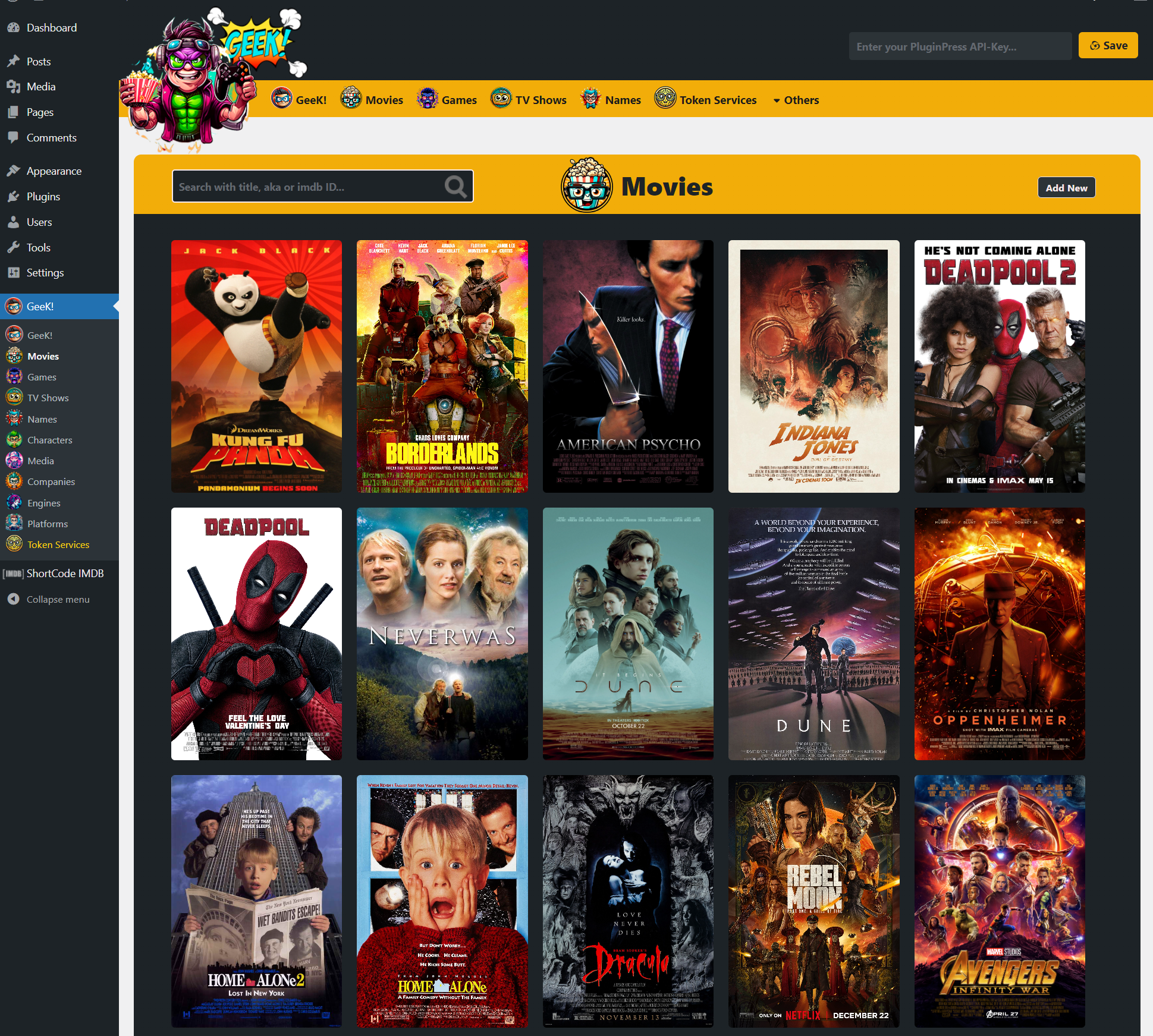This screenshot has width=1153, height=1036.
Task: Open Media in the GeeK! submenu
Action: click(x=40, y=461)
